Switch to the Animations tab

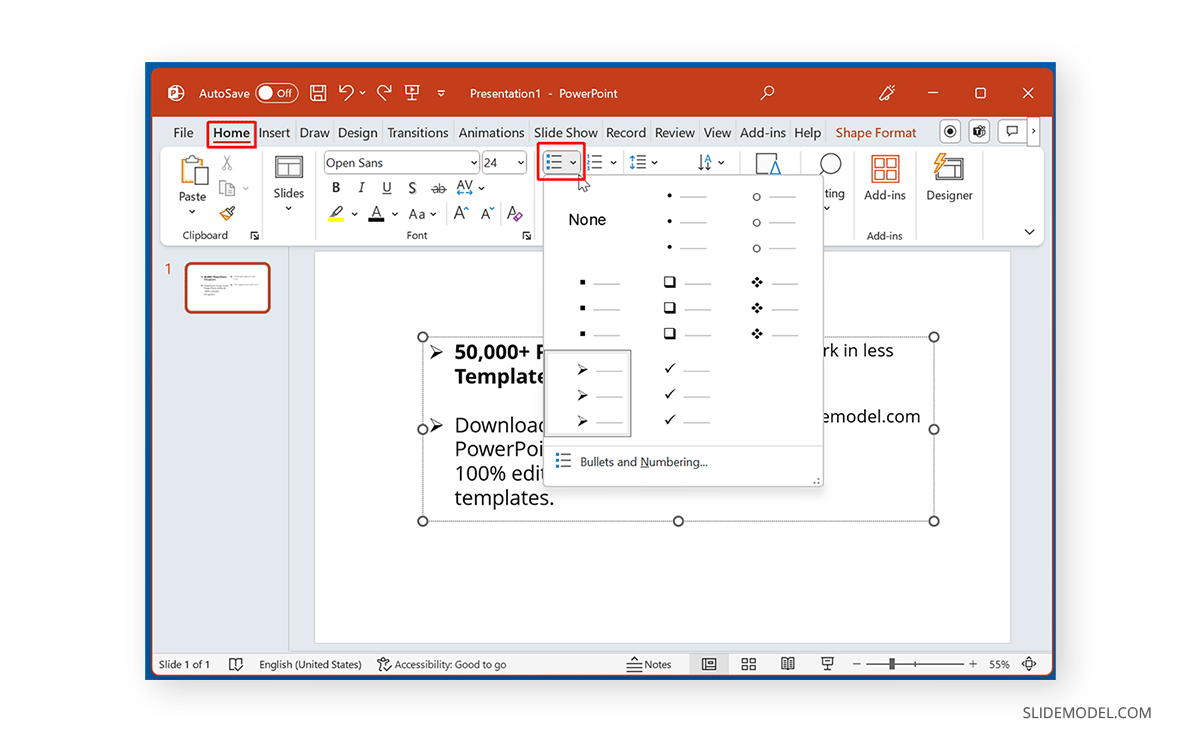[491, 131]
